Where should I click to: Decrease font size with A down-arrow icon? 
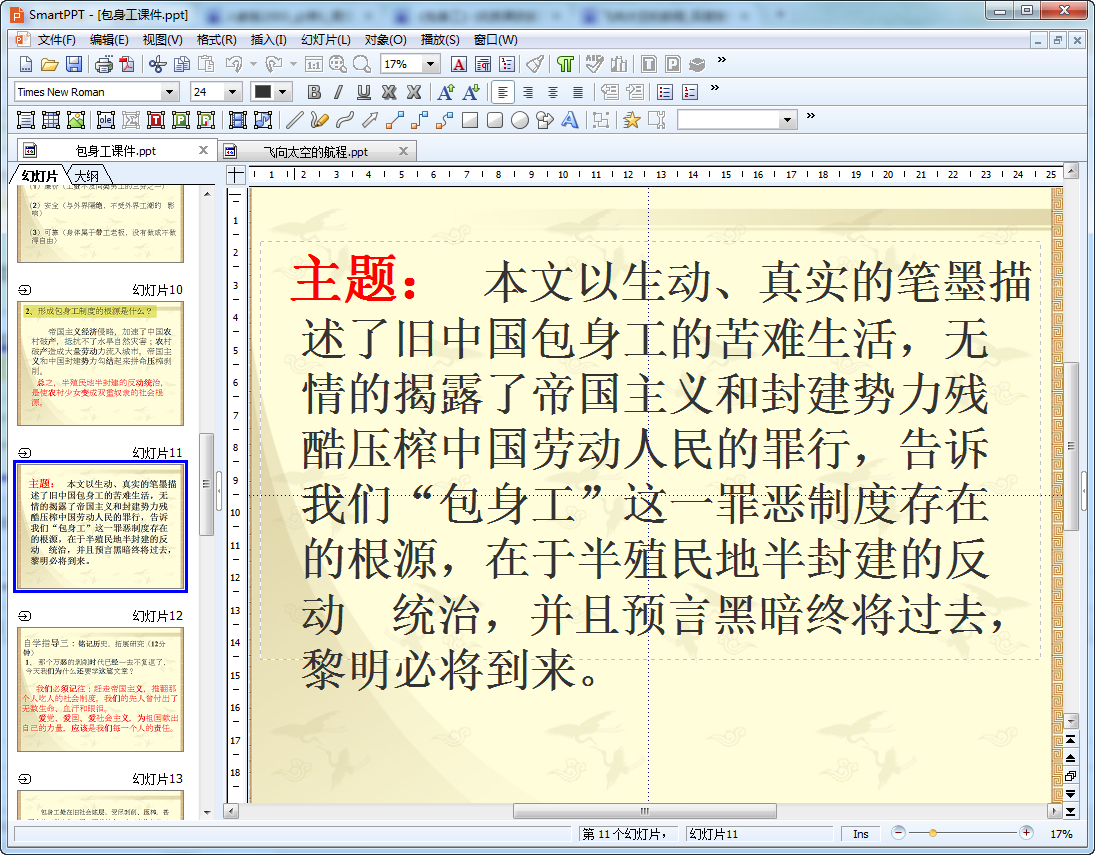pyautogui.click(x=471, y=92)
